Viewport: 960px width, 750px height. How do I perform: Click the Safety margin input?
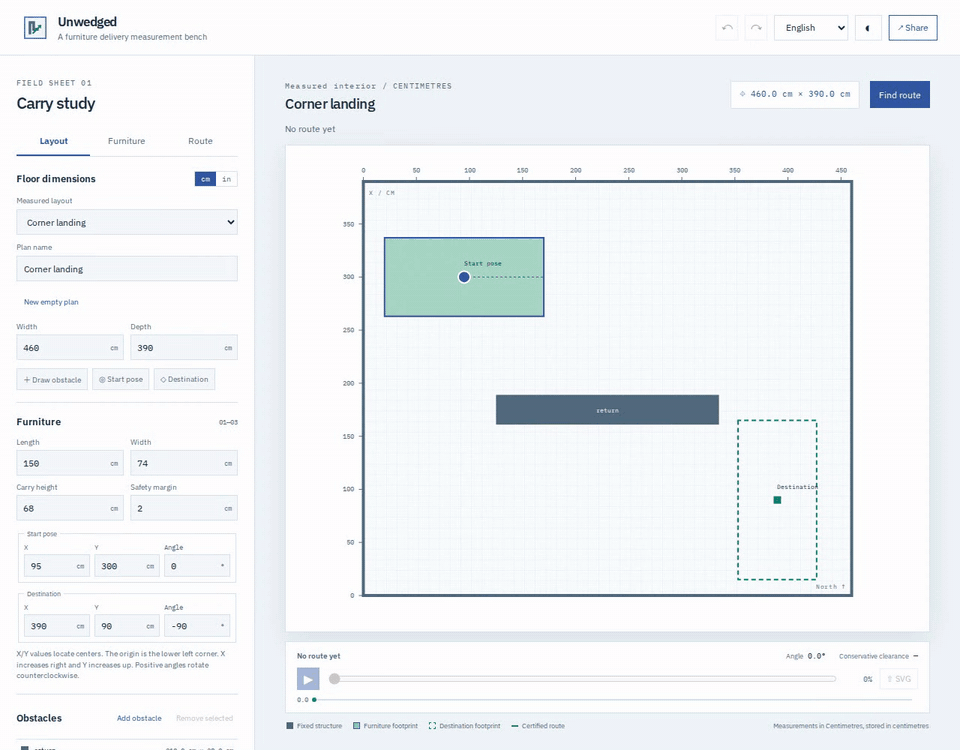click(184, 508)
